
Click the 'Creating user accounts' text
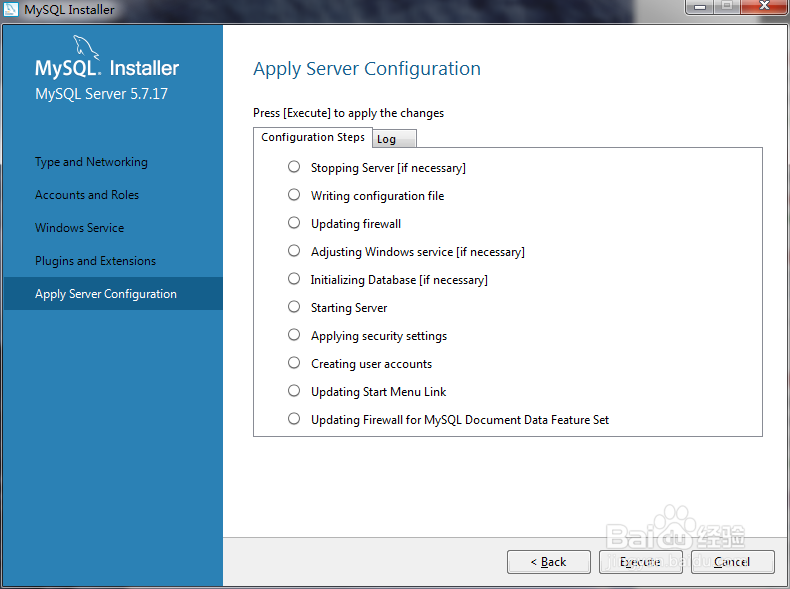point(371,364)
